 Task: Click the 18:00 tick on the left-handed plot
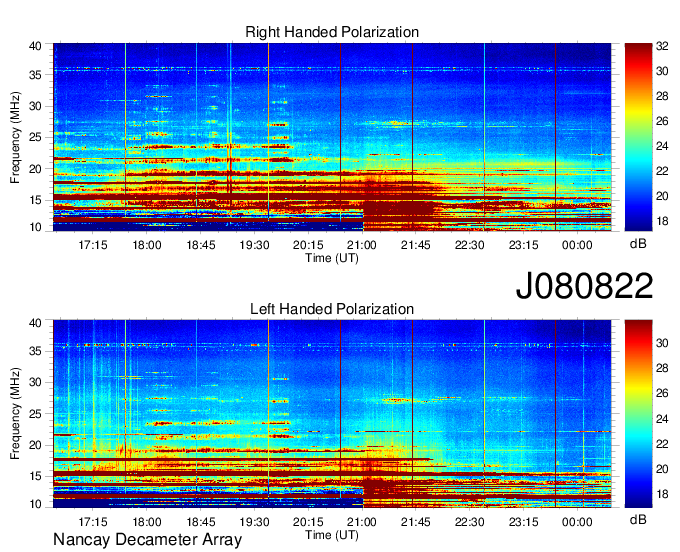[147, 522]
